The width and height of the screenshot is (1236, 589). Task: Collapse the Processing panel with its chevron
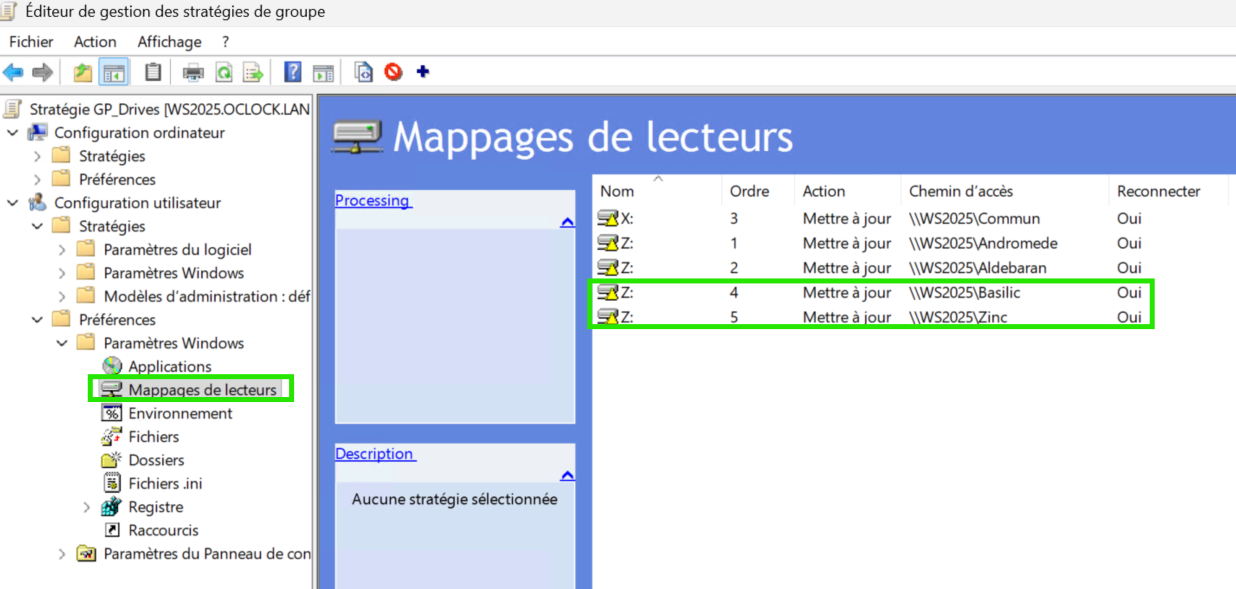pyautogui.click(x=567, y=222)
